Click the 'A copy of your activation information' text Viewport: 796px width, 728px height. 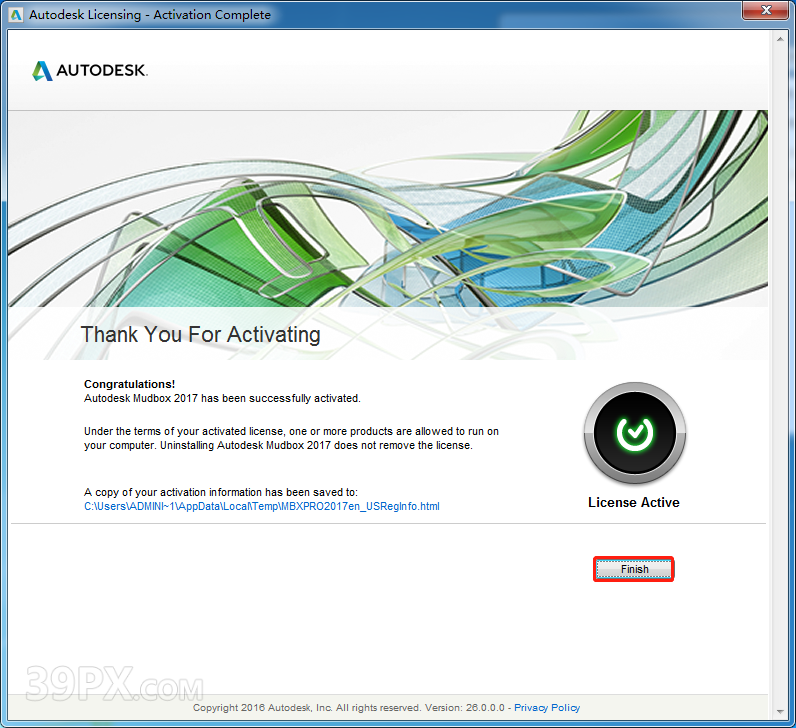pos(220,492)
